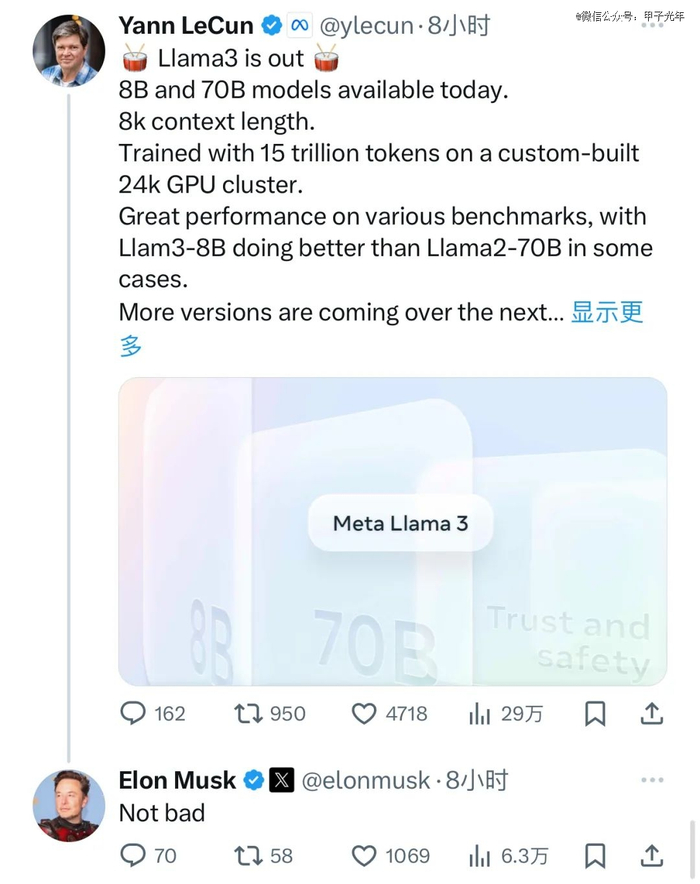Retweet Elon Musk's Not bad reply
The width and height of the screenshot is (700, 884).
coord(248,855)
